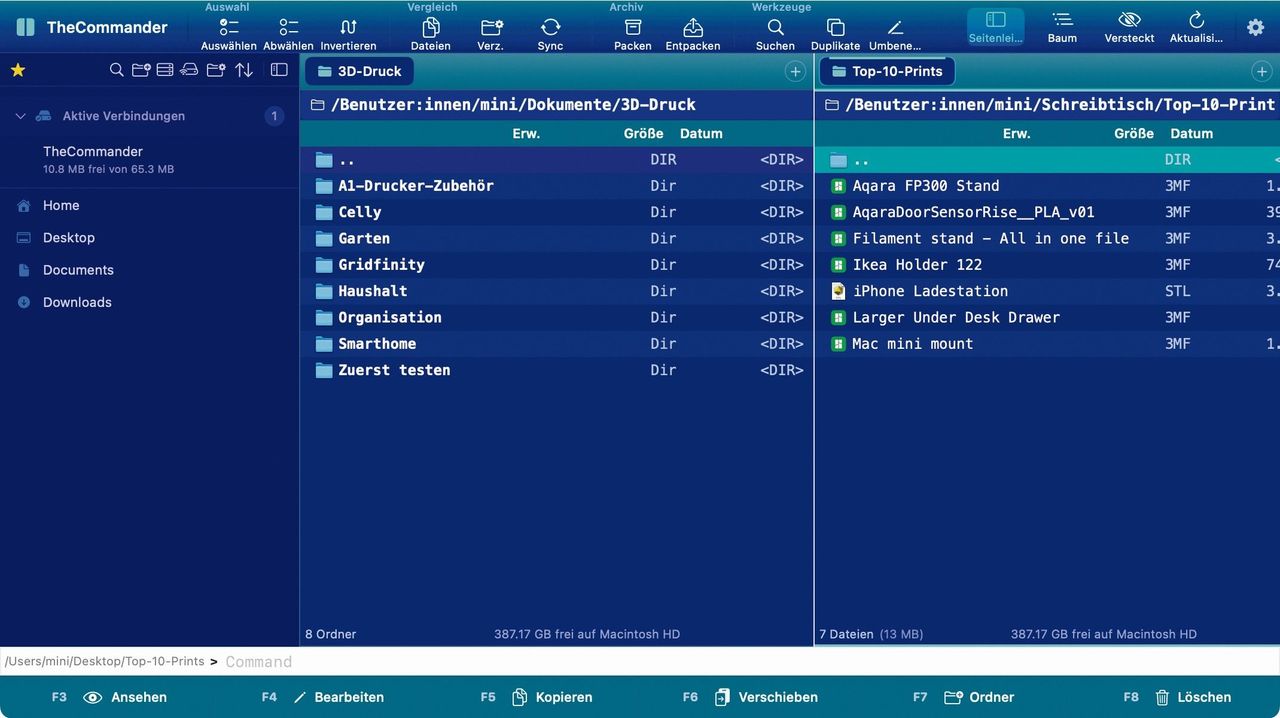Click the Entpacken extract icon
The height and width of the screenshot is (718, 1280).
(x=693, y=27)
